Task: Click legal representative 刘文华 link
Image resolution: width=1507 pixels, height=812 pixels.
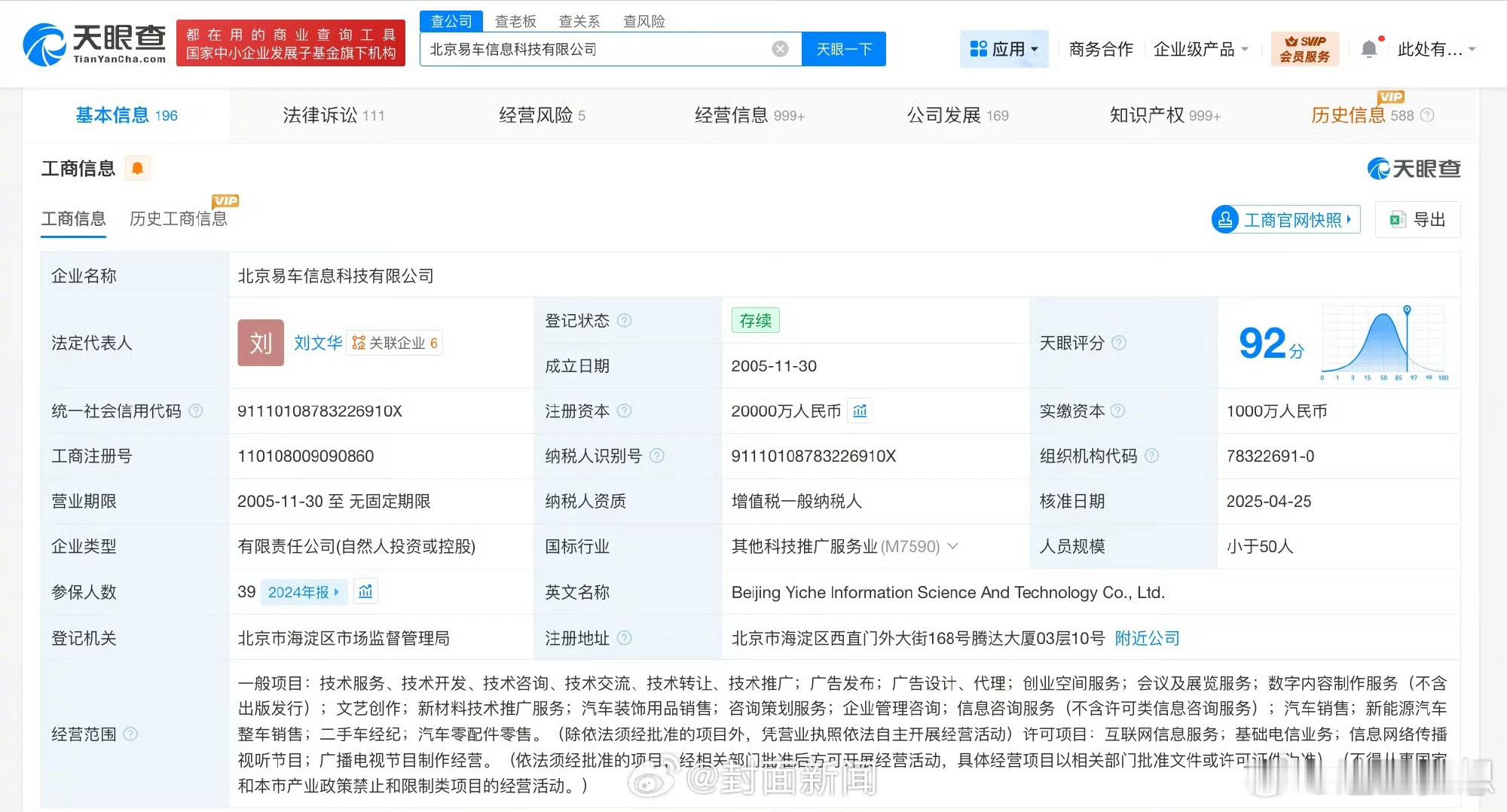Action: [317, 343]
